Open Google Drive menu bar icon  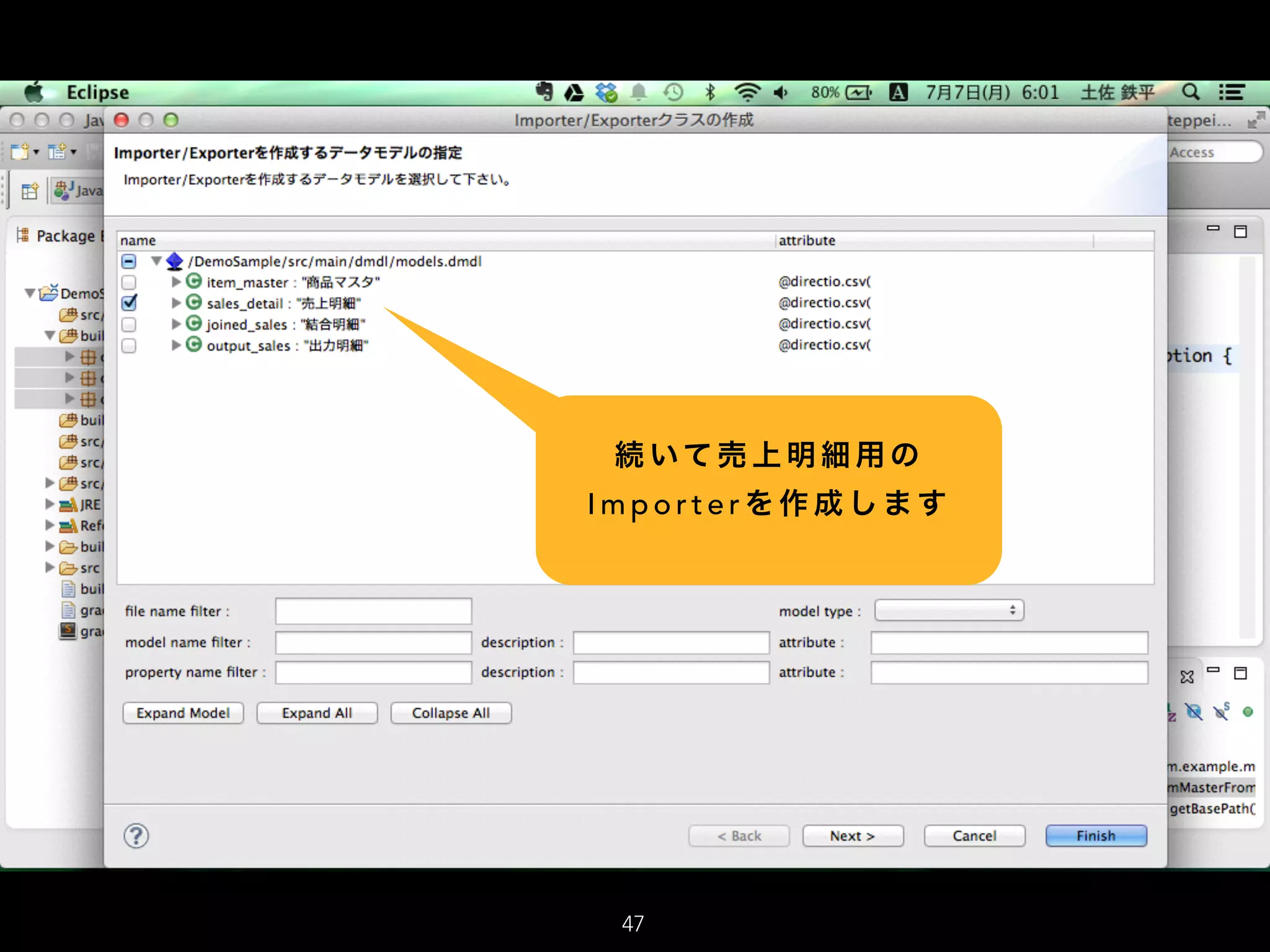(x=574, y=93)
